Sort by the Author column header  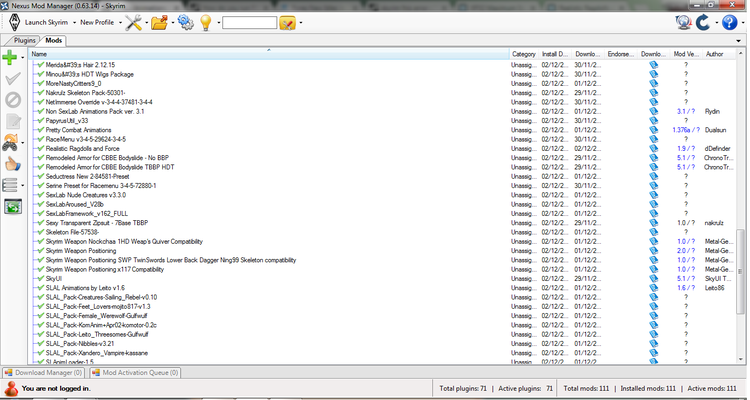(719, 54)
